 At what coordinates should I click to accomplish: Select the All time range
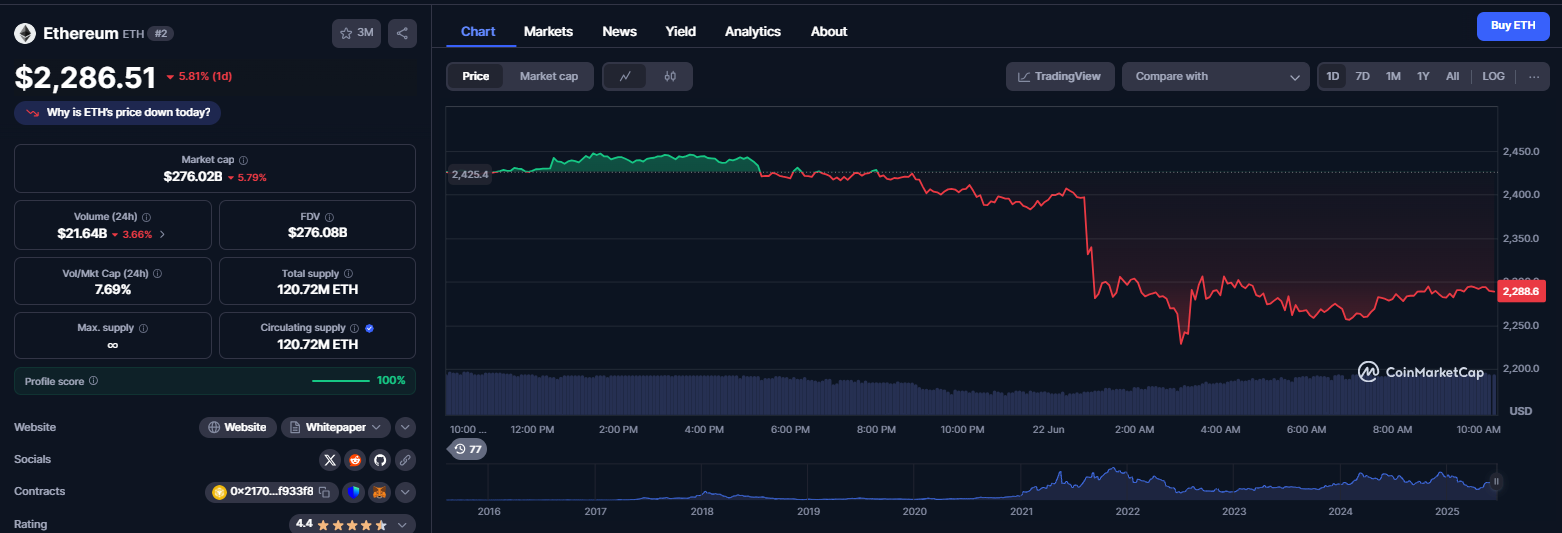(x=1452, y=76)
